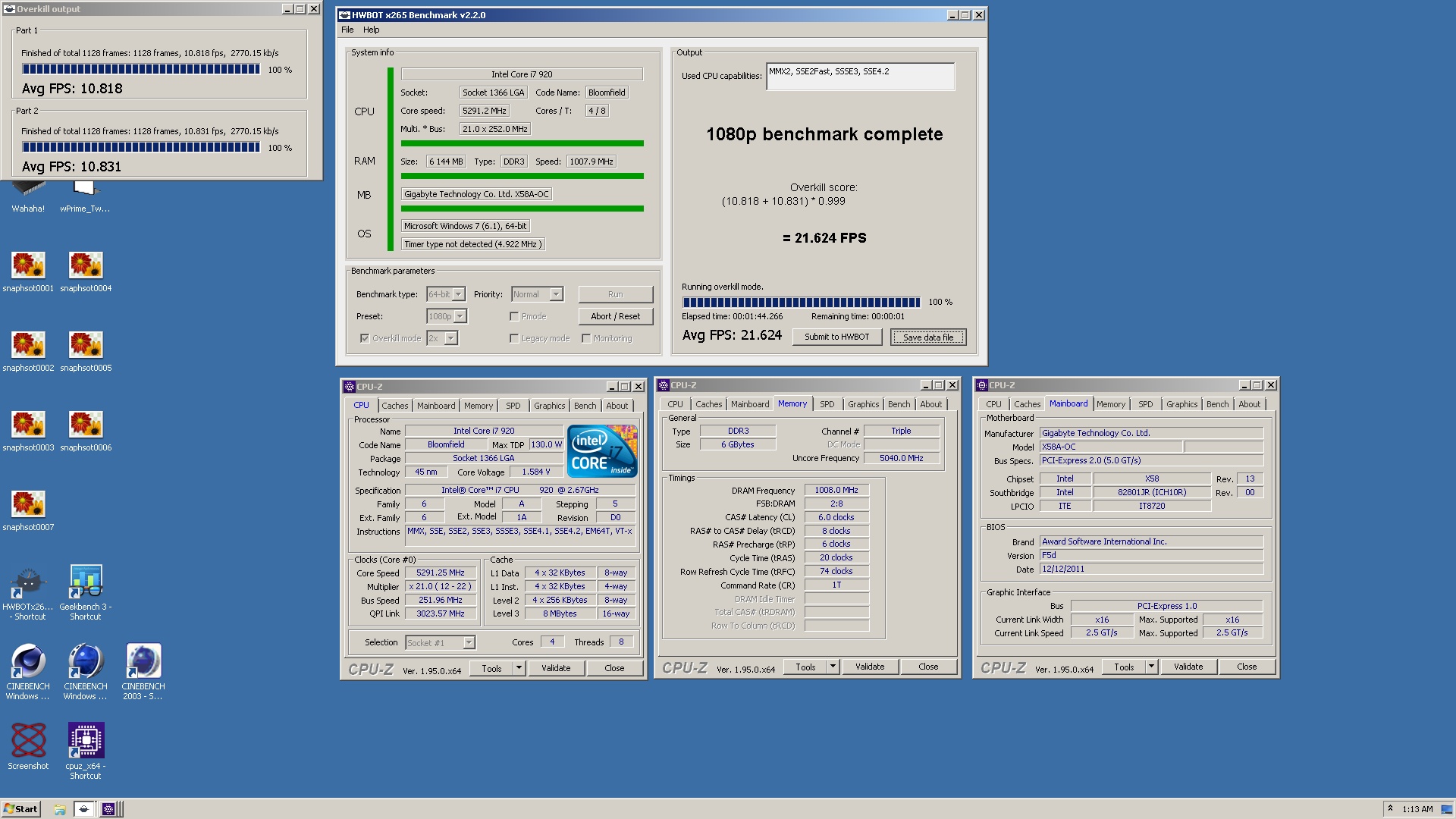1456x819 pixels.
Task: Select snaphsot0007 image file icon
Action: pos(28,510)
